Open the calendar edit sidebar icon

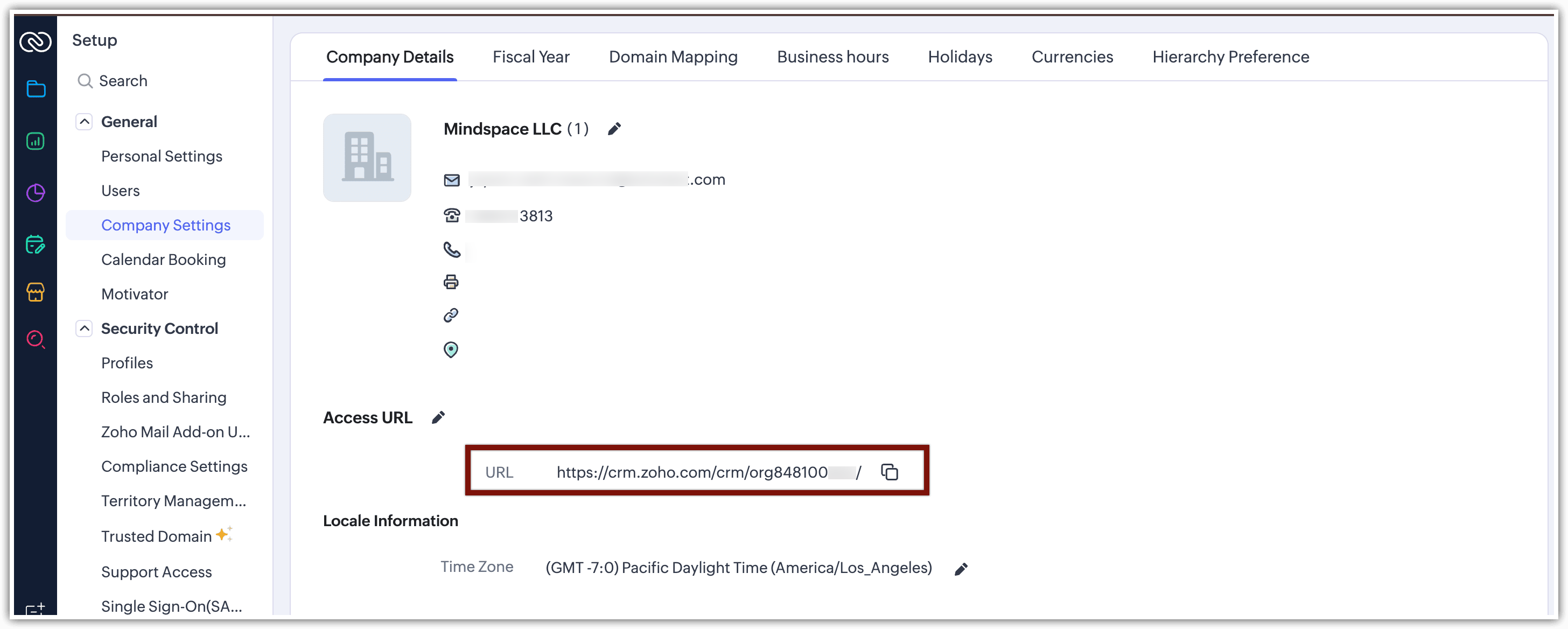[x=36, y=245]
